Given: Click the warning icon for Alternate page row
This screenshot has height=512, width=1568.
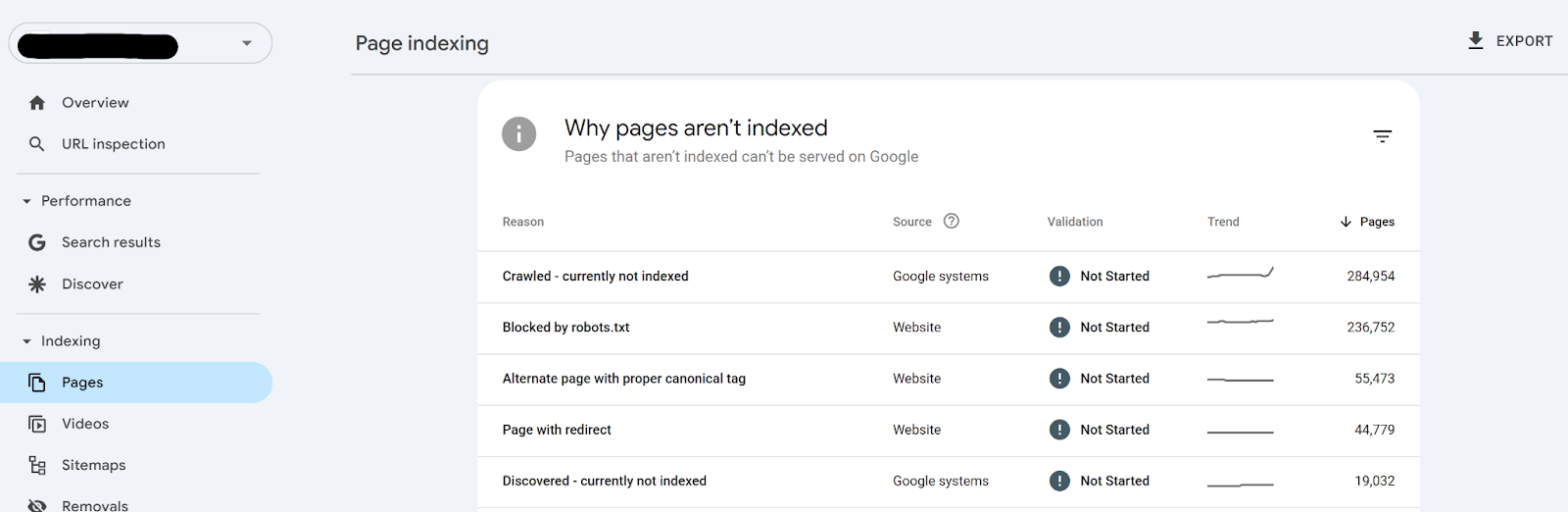Looking at the screenshot, I should coord(1059,379).
